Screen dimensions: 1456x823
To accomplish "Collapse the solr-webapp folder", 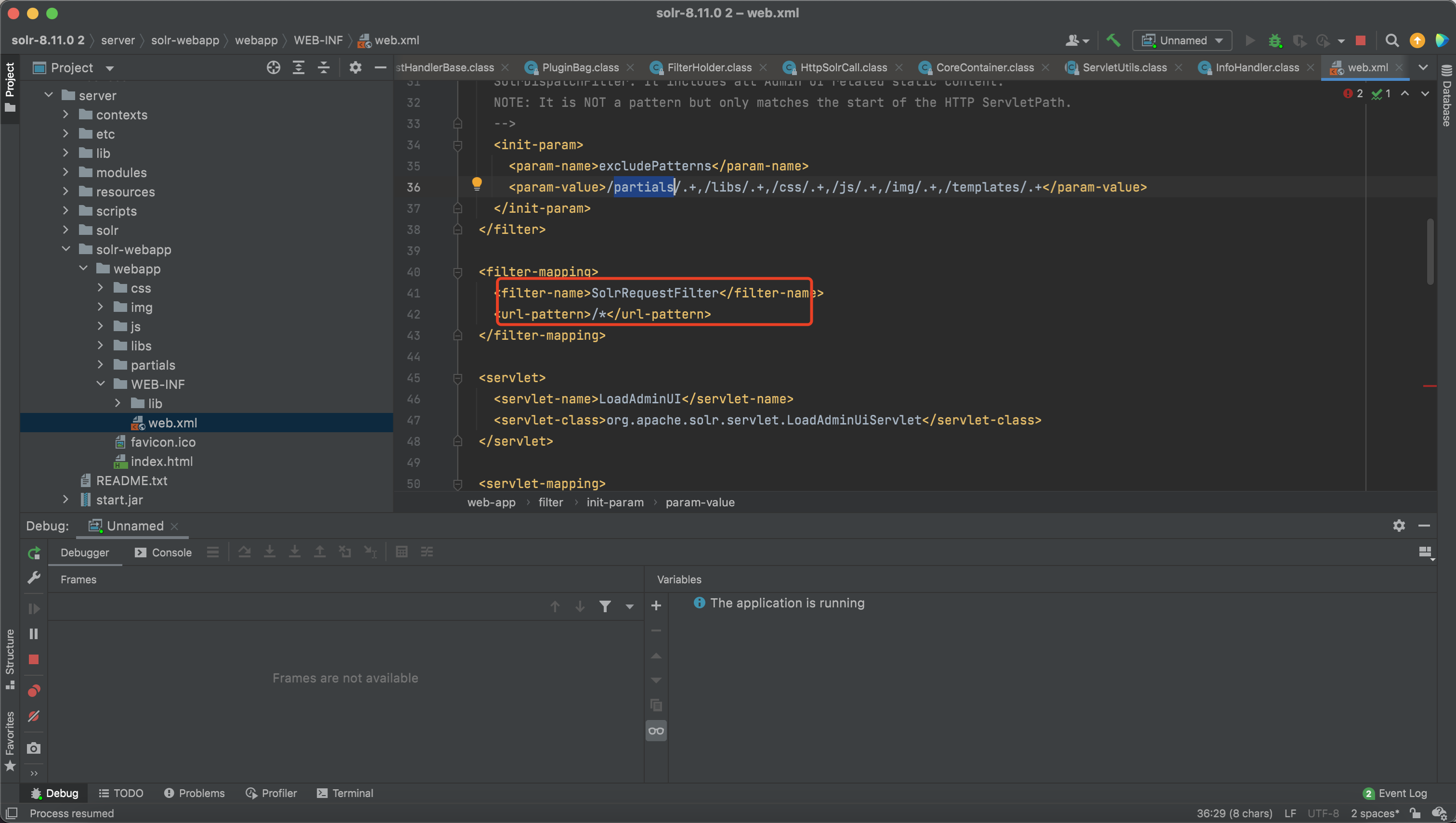I will point(65,249).
